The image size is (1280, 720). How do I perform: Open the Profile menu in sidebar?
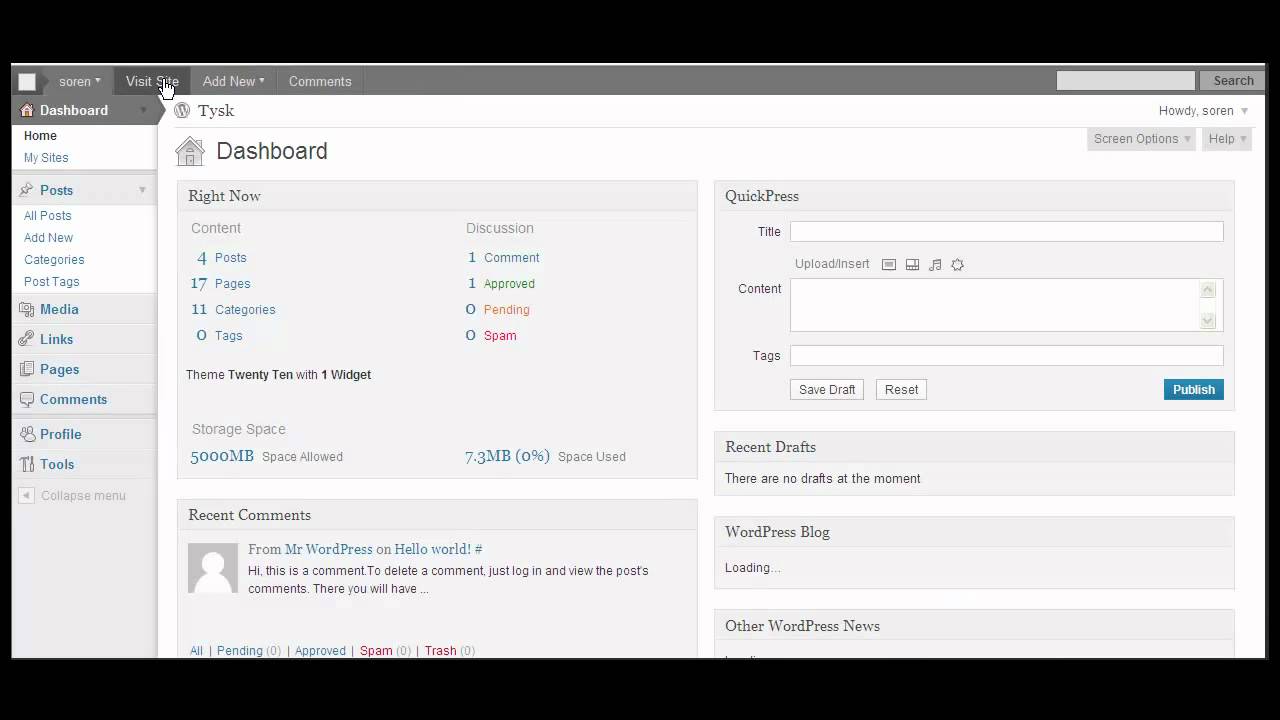tap(61, 434)
